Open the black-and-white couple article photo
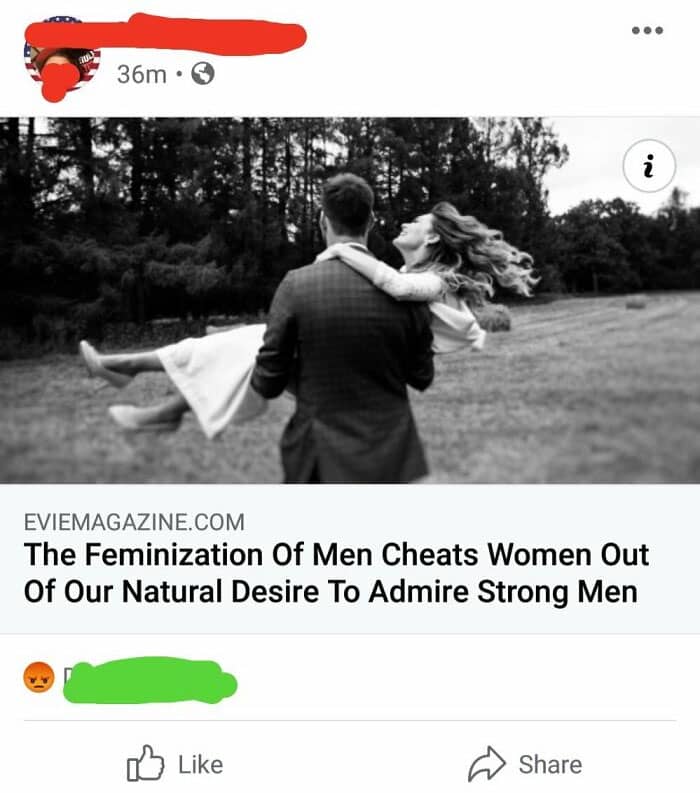700x793 pixels. click(x=350, y=300)
